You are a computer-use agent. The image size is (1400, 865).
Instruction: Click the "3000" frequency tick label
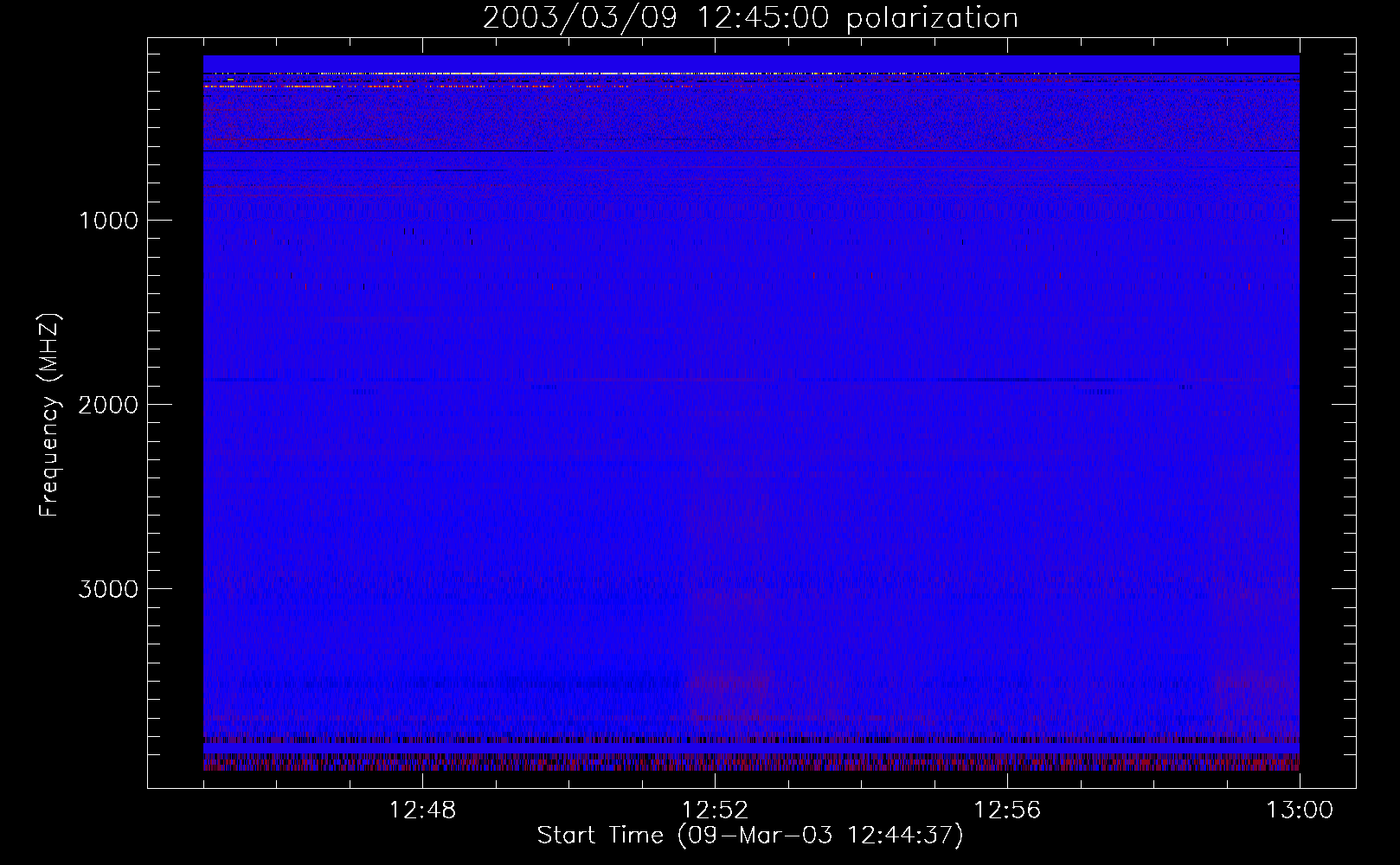pyautogui.click(x=108, y=589)
